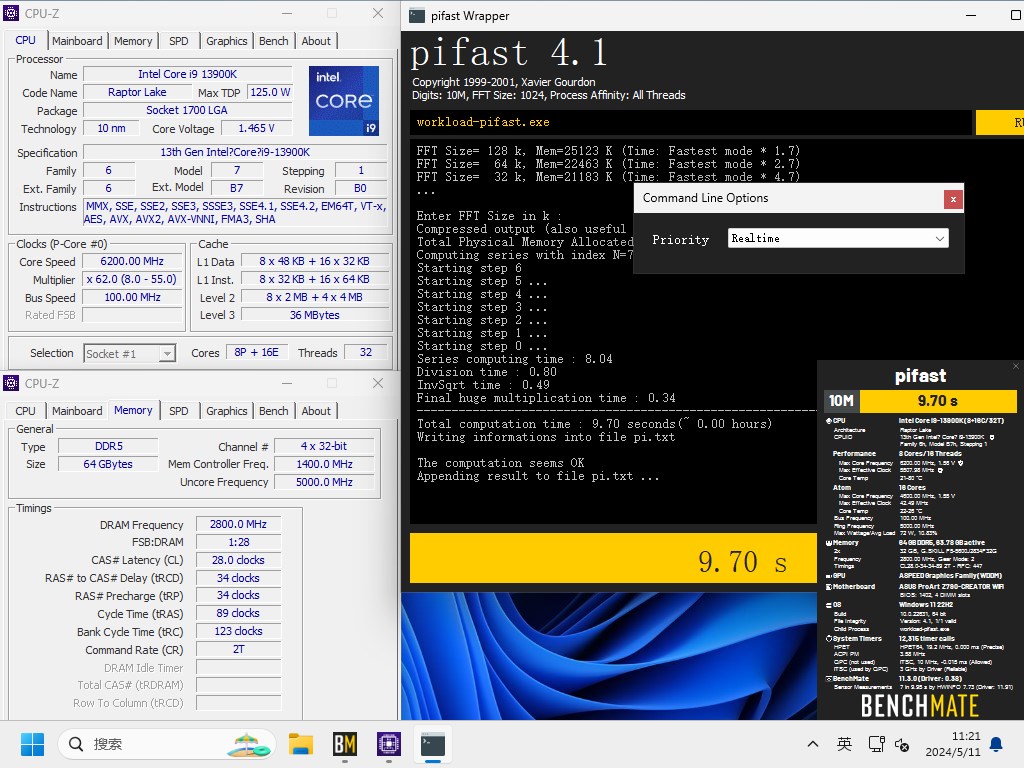Click the workload-pifast.exe command field
The image size is (1024, 768).
tap(691, 122)
